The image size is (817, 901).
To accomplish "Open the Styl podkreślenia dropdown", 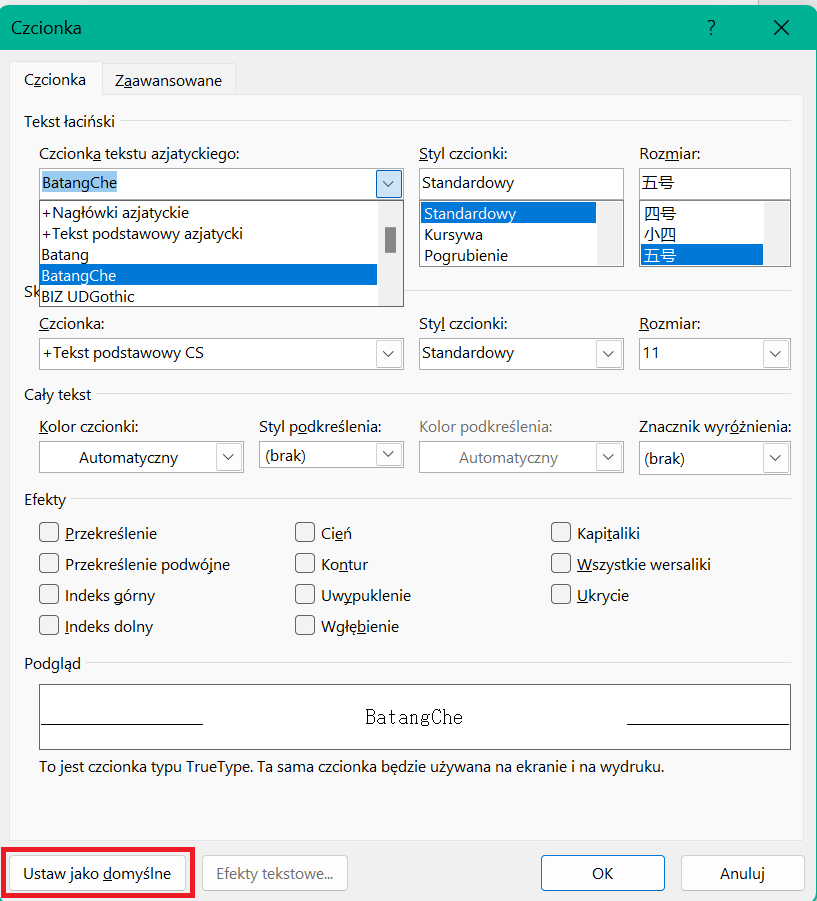I will (x=388, y=455).
